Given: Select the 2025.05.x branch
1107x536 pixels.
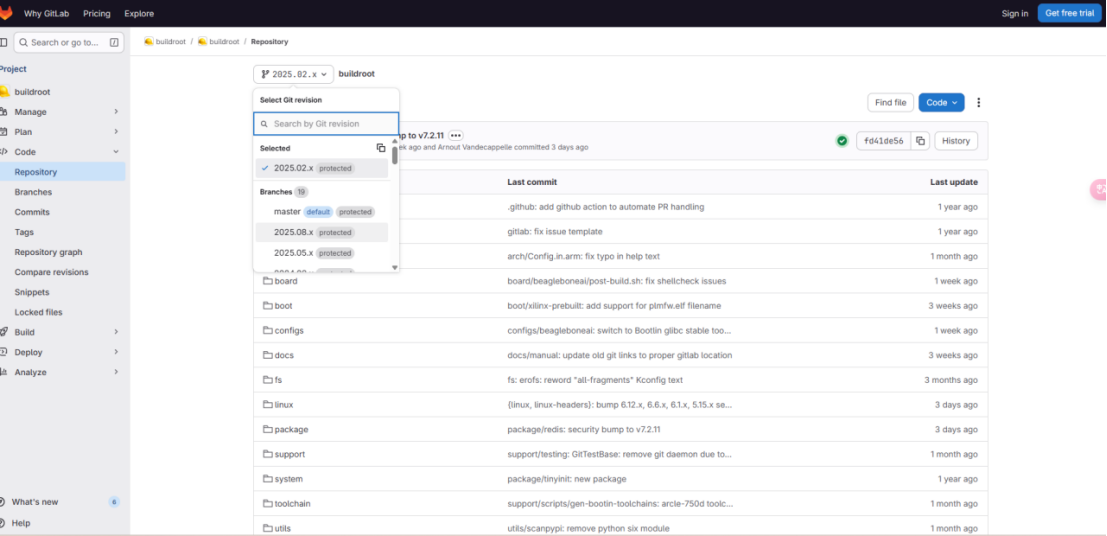Looking at the screenshot, I should tap(322, 253).
